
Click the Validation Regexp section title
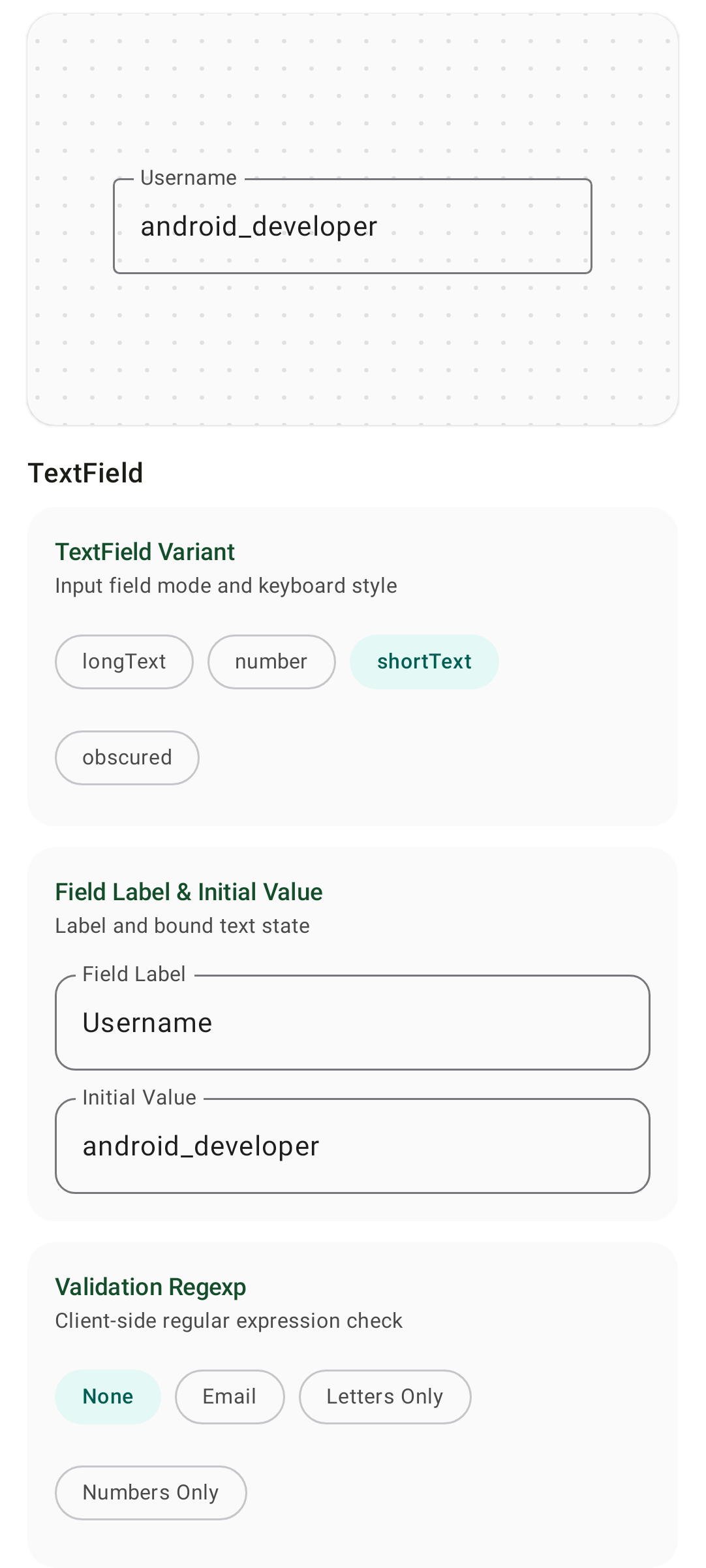tap(151, 1287)
